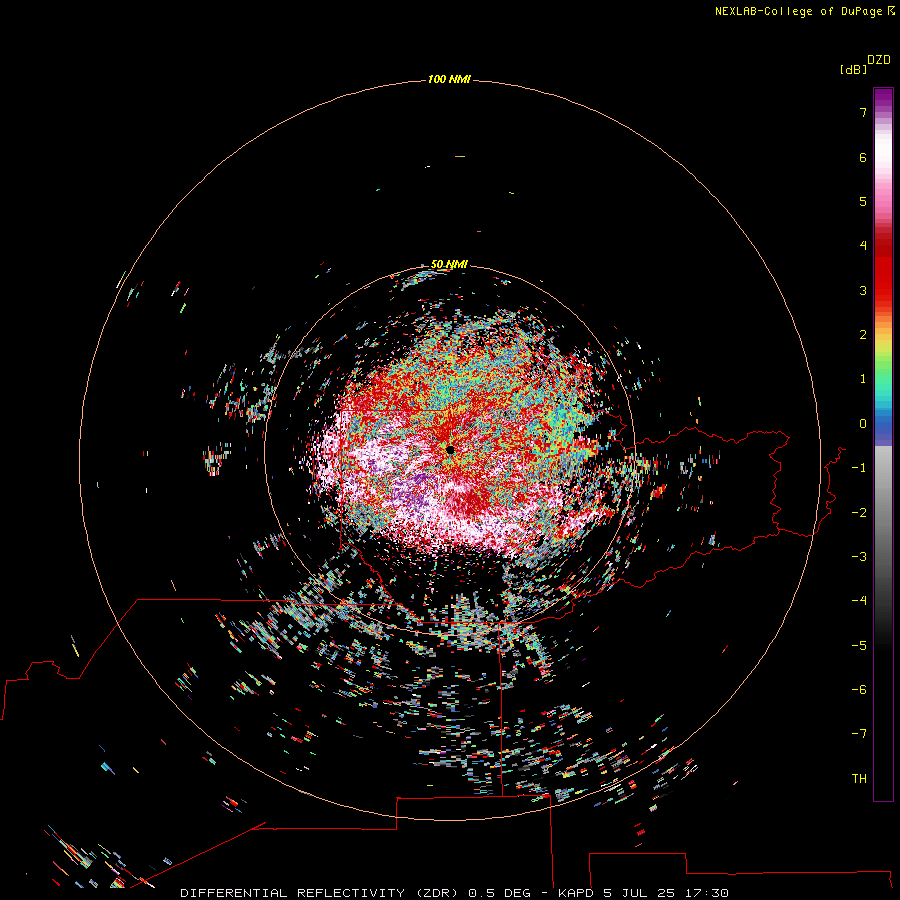Select the 5 value on the scale
900x900 pixels.
pyautogui.click(x=863, y=201)
